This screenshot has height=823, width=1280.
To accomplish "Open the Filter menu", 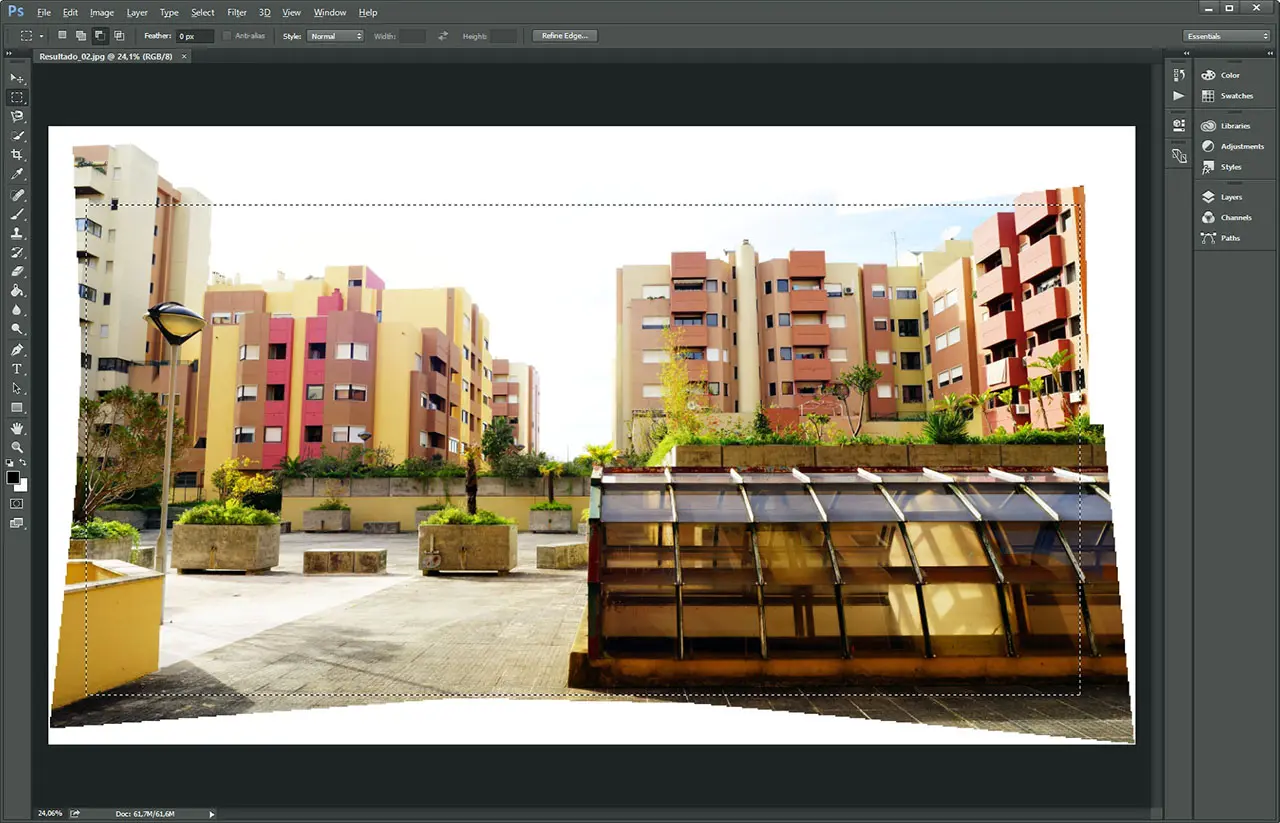I will pyautogui.click(x=236, y=13).
